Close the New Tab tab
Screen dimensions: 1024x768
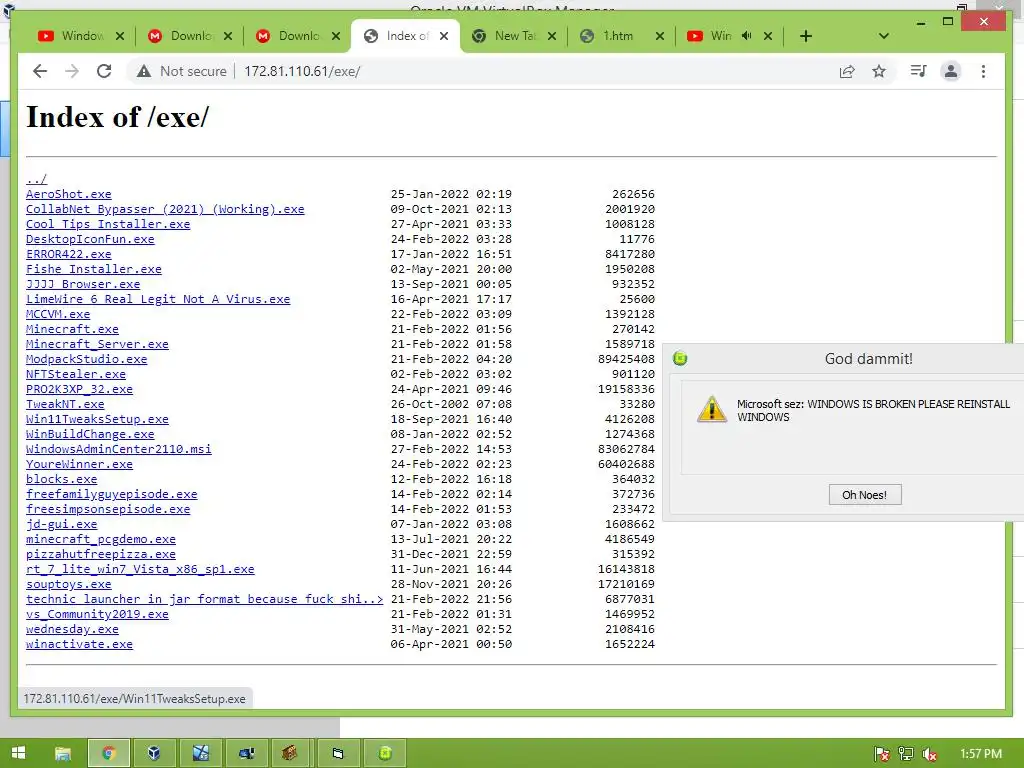pyautogui.click(x=552, y=36)
